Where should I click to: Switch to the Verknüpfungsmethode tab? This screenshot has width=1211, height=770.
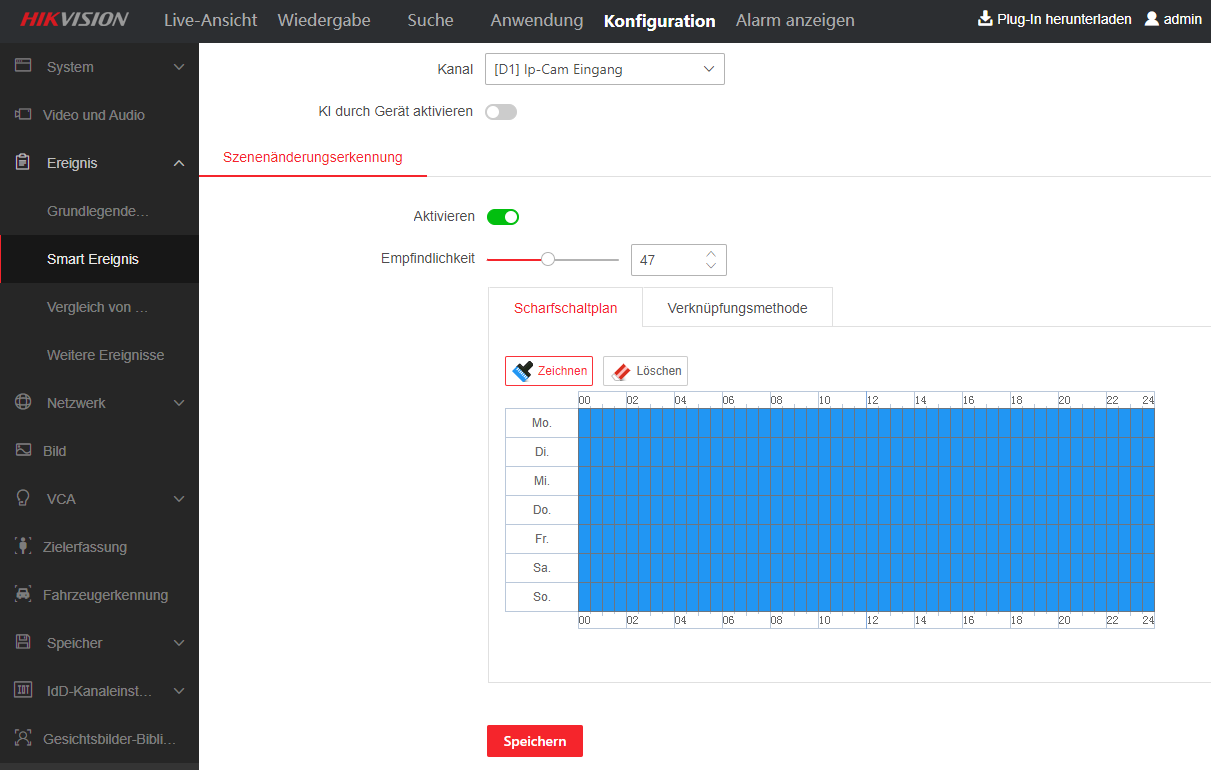737,308
